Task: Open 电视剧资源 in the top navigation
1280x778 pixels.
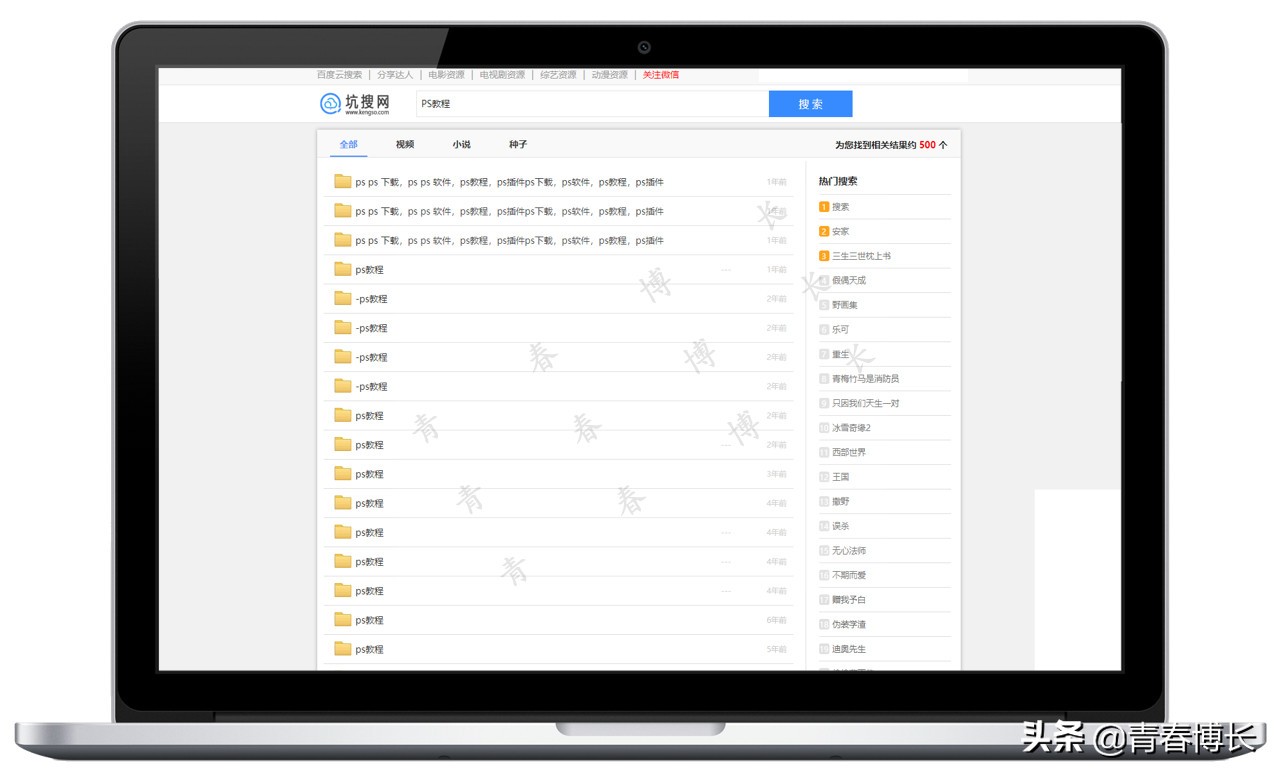Action: pos(502,75)
